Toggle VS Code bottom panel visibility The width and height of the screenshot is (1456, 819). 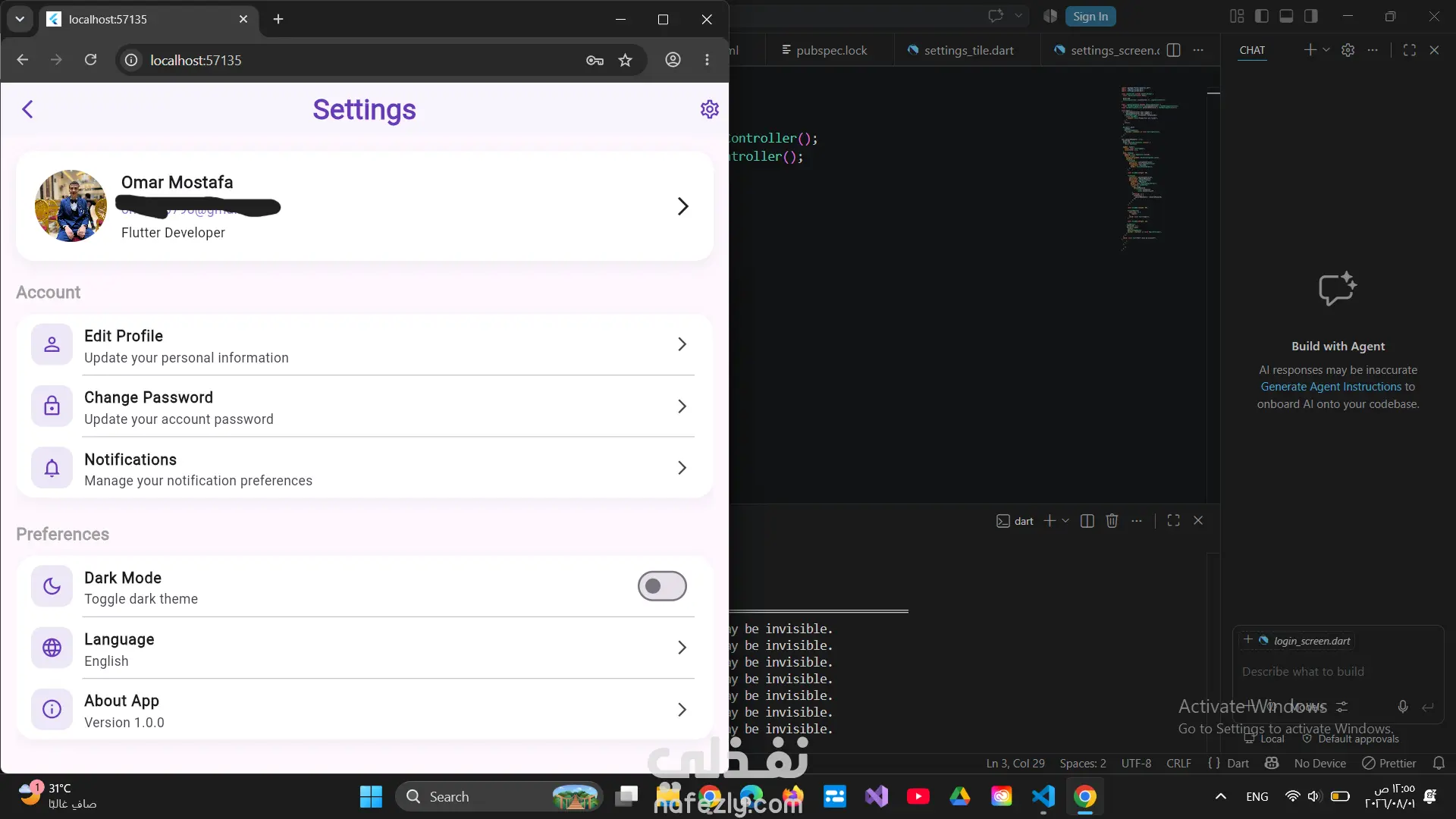pyautogui.click(x=1286, y=16)
